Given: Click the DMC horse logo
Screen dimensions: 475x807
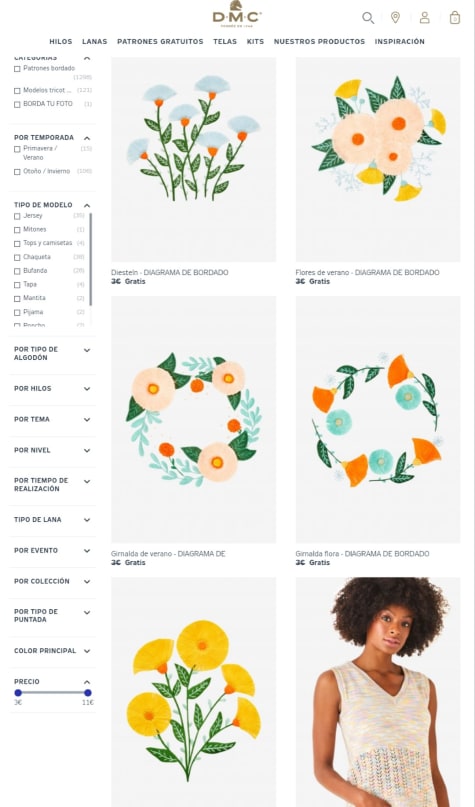Looking at the screenshot, I should point(237,14).
